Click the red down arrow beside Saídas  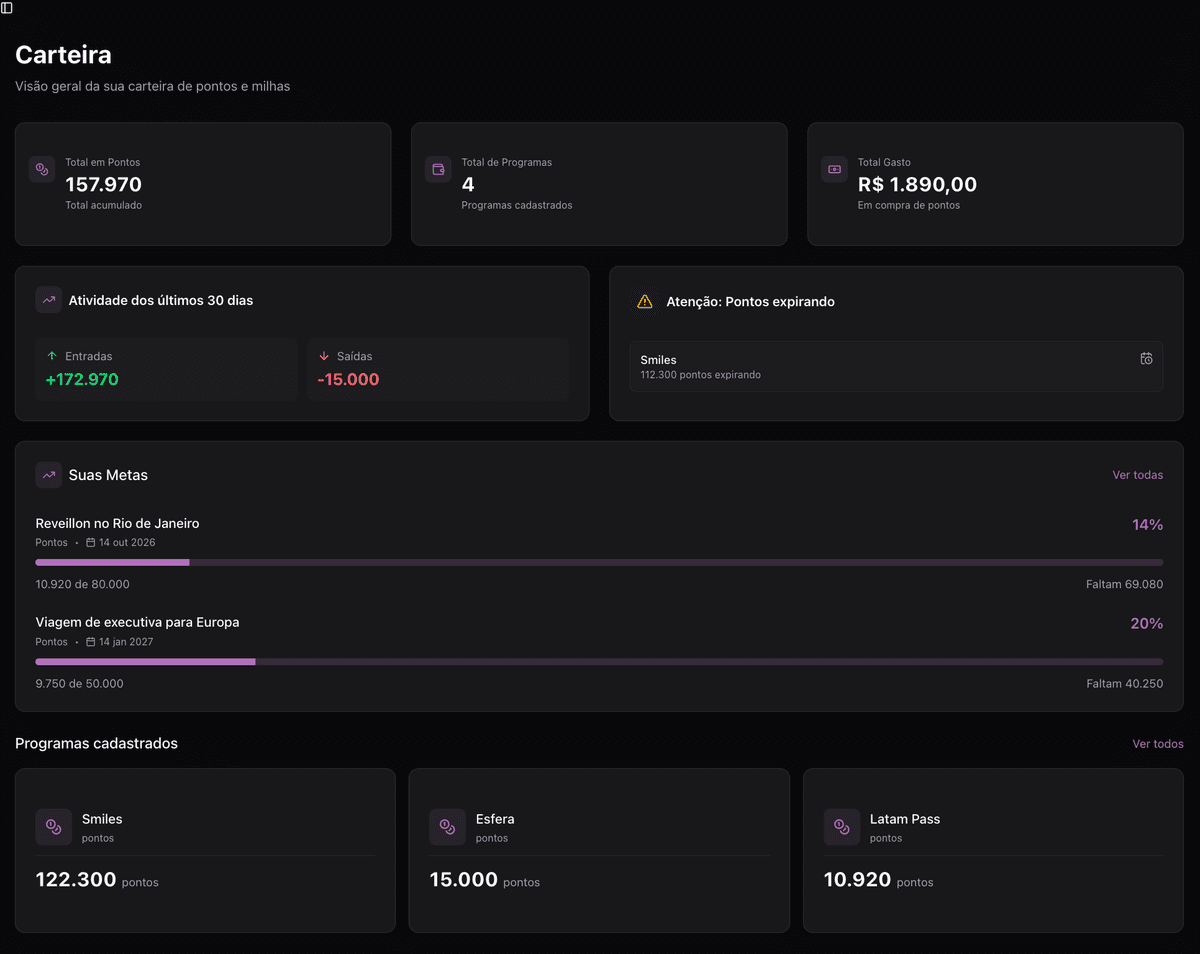324,355
